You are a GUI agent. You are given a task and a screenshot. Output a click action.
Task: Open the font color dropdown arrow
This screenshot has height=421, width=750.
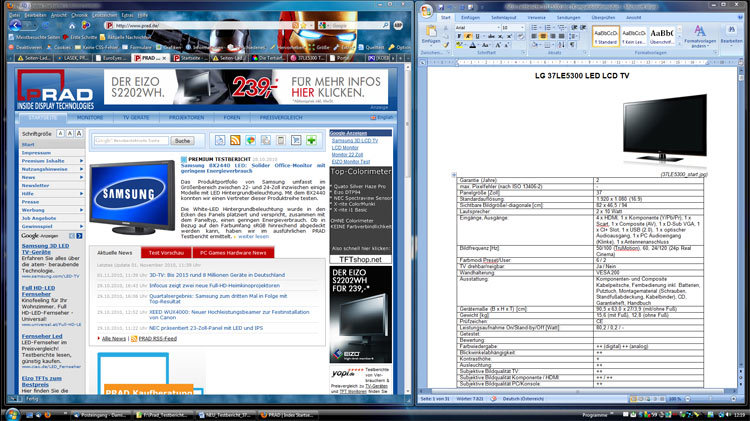coord(478,45)
